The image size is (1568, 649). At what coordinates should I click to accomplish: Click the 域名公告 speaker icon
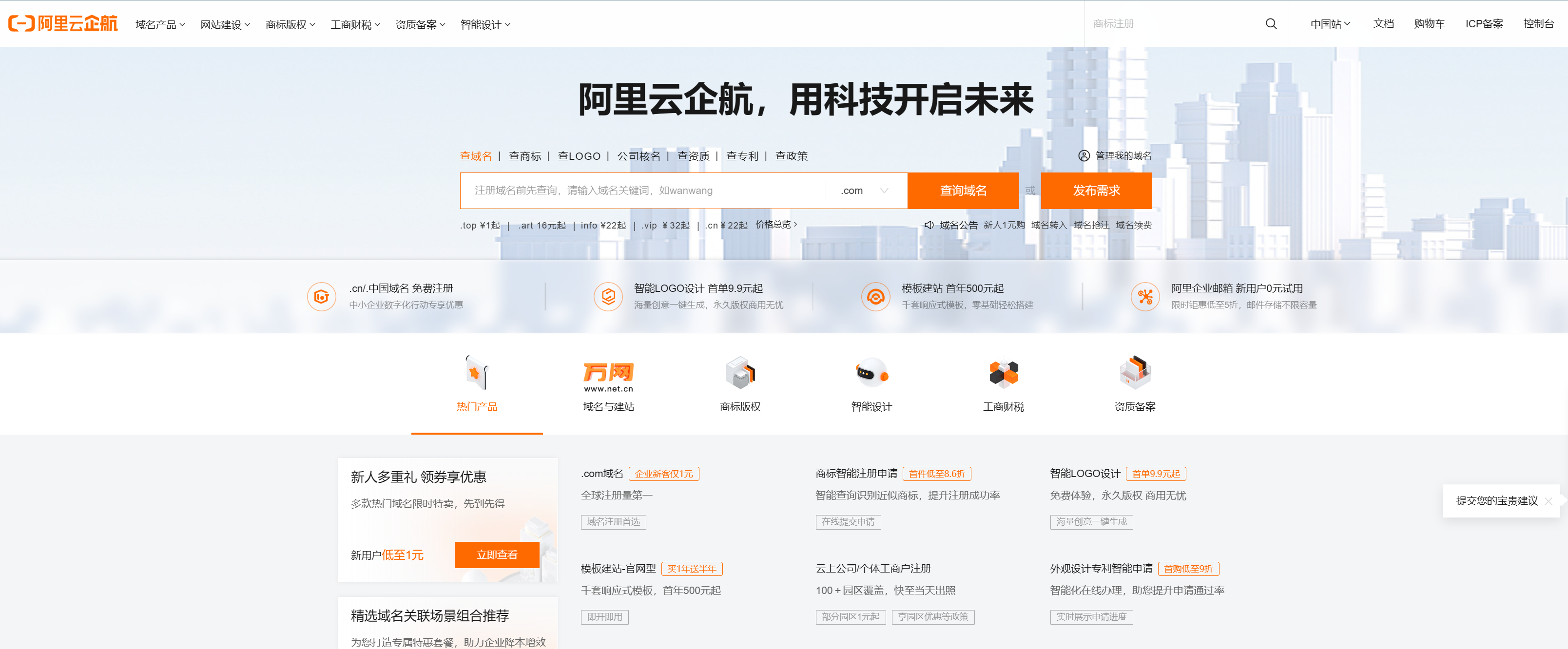coord(928,225)
